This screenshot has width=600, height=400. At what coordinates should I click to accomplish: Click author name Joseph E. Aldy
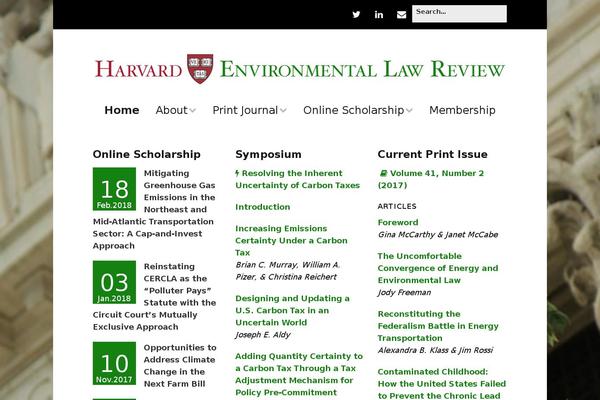(263, 335)
